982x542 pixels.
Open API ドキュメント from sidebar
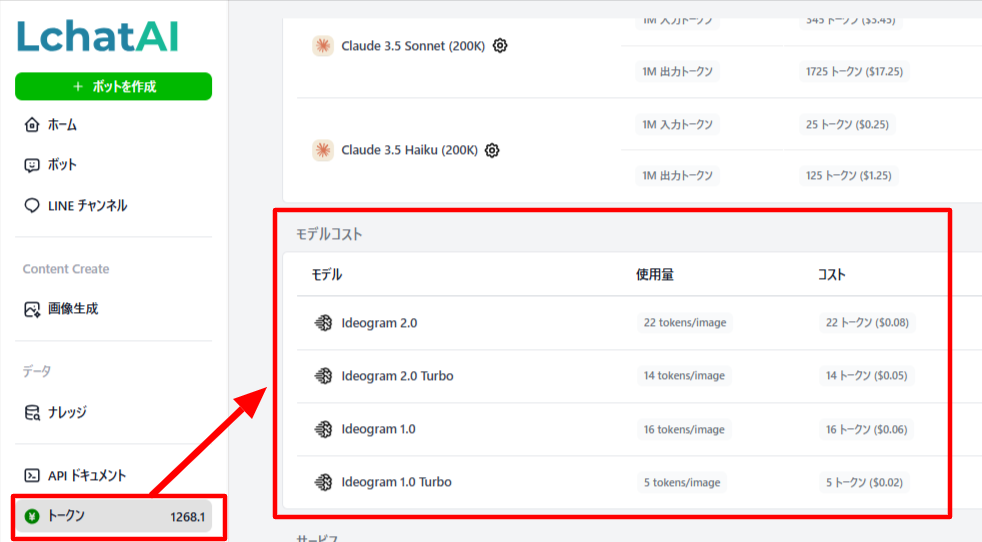pyautogui.click(x=87, y=475)
